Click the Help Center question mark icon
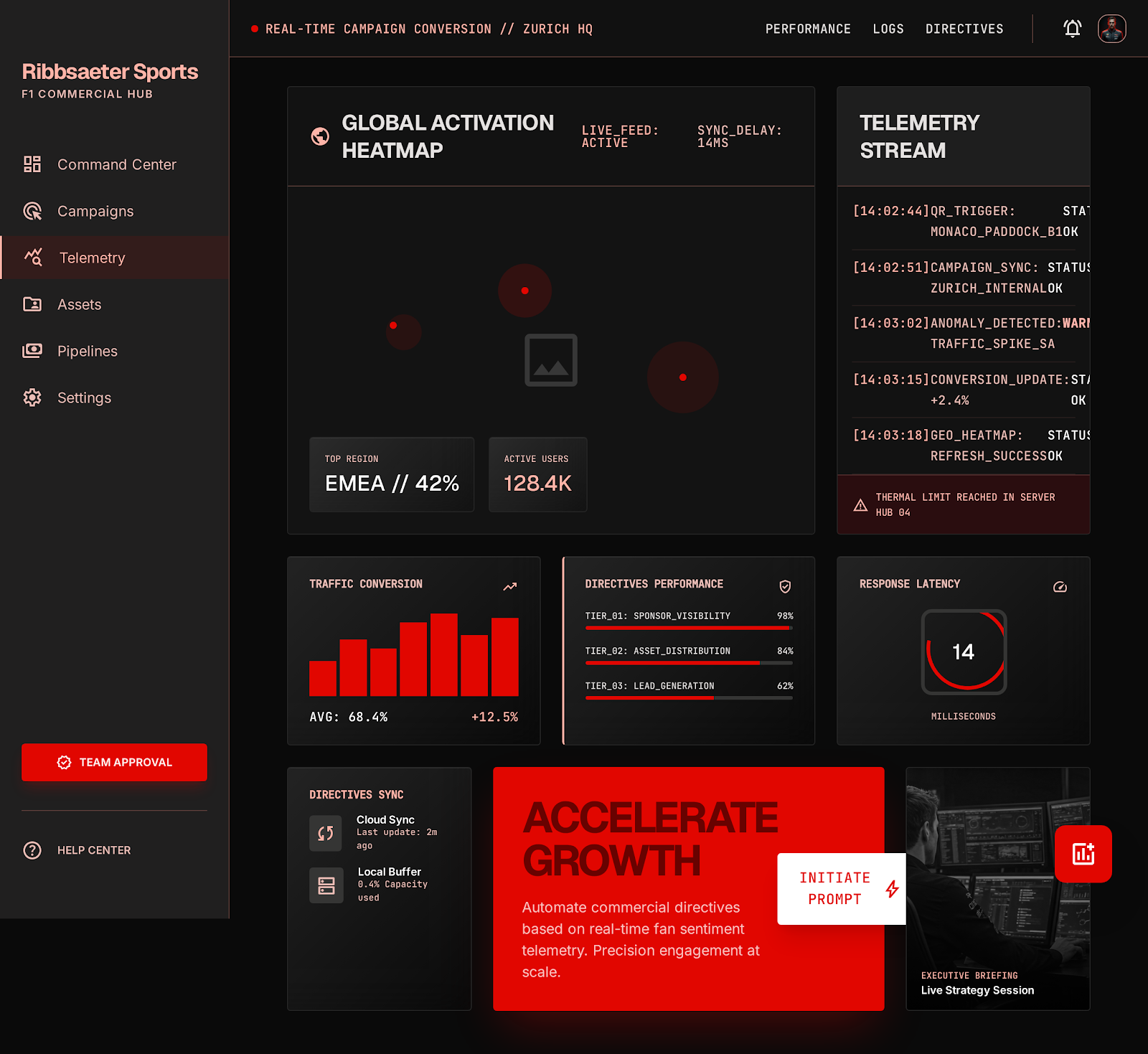 [32, 850]
